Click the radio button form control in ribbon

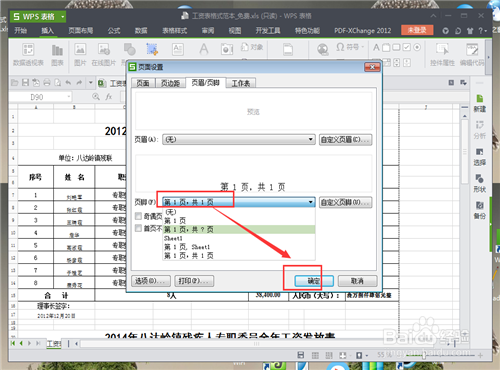pyautogui.click(x=417, y=48)
